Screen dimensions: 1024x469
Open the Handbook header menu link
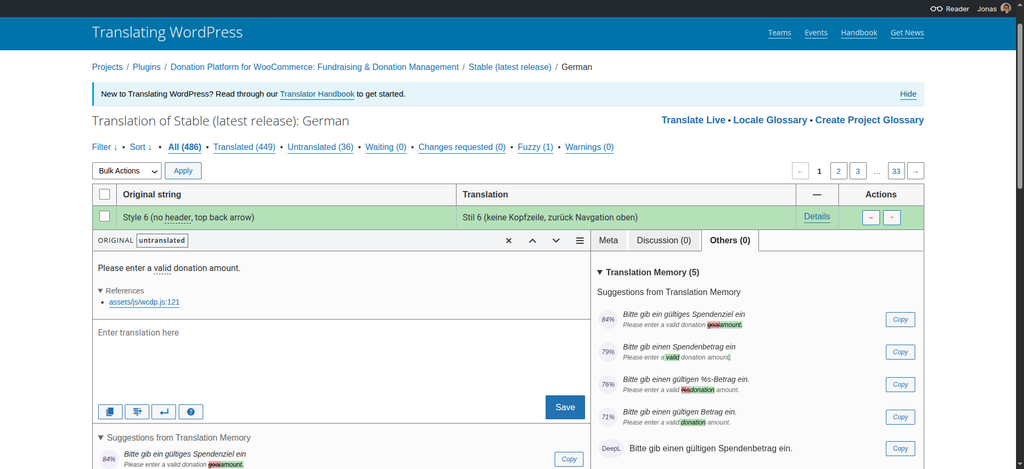pos(859,33)
